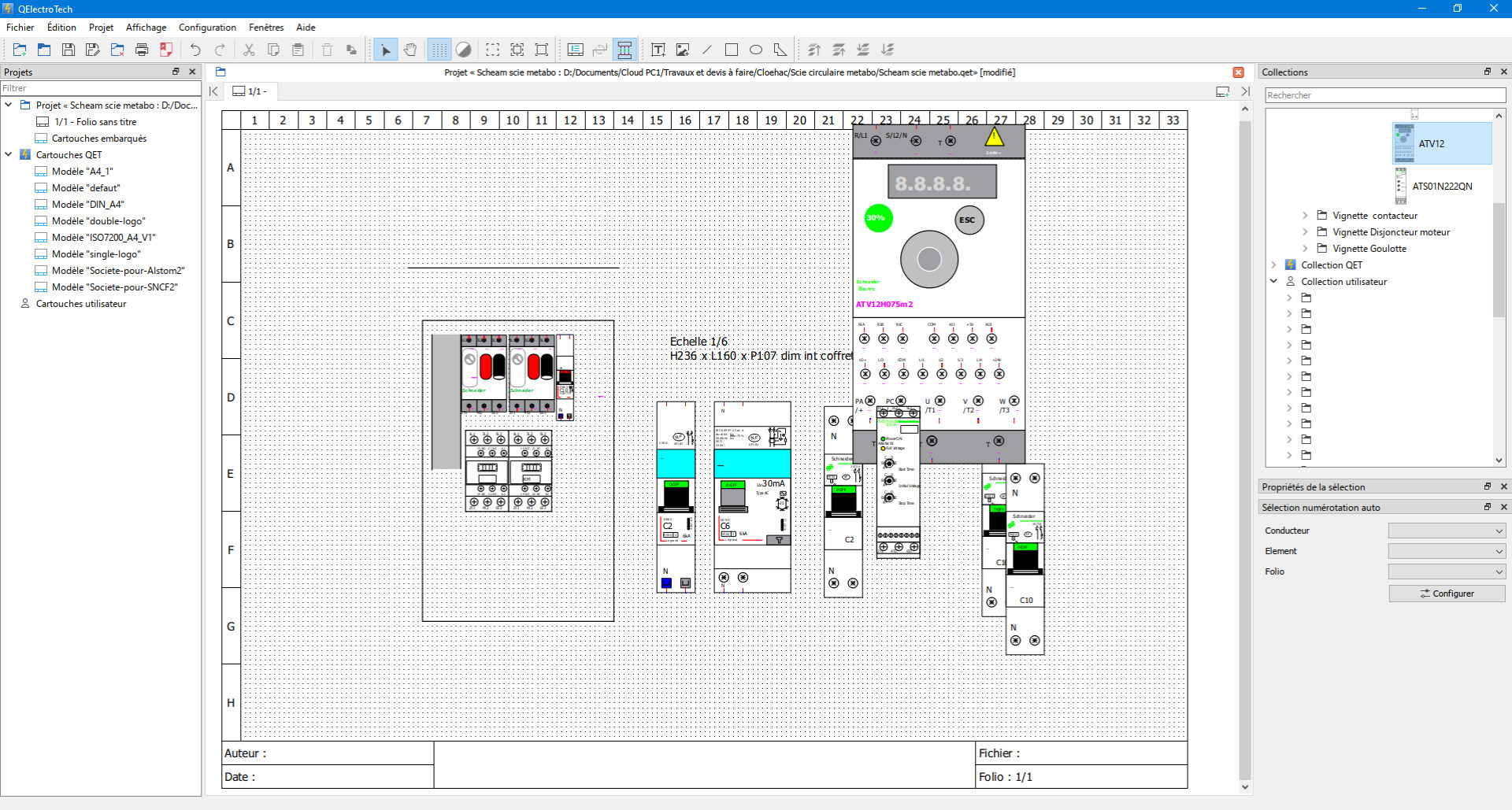Pick the line drawing tool

[707, 50]
